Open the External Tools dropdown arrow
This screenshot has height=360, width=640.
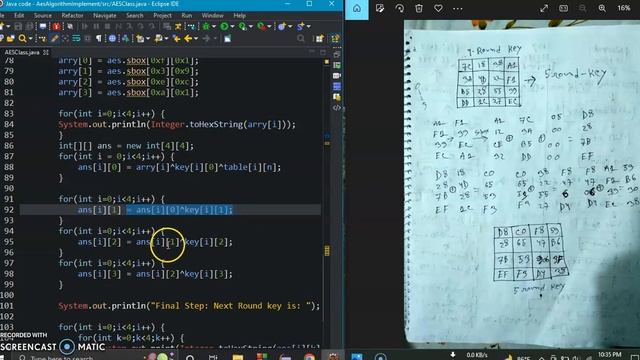(269, 26)
